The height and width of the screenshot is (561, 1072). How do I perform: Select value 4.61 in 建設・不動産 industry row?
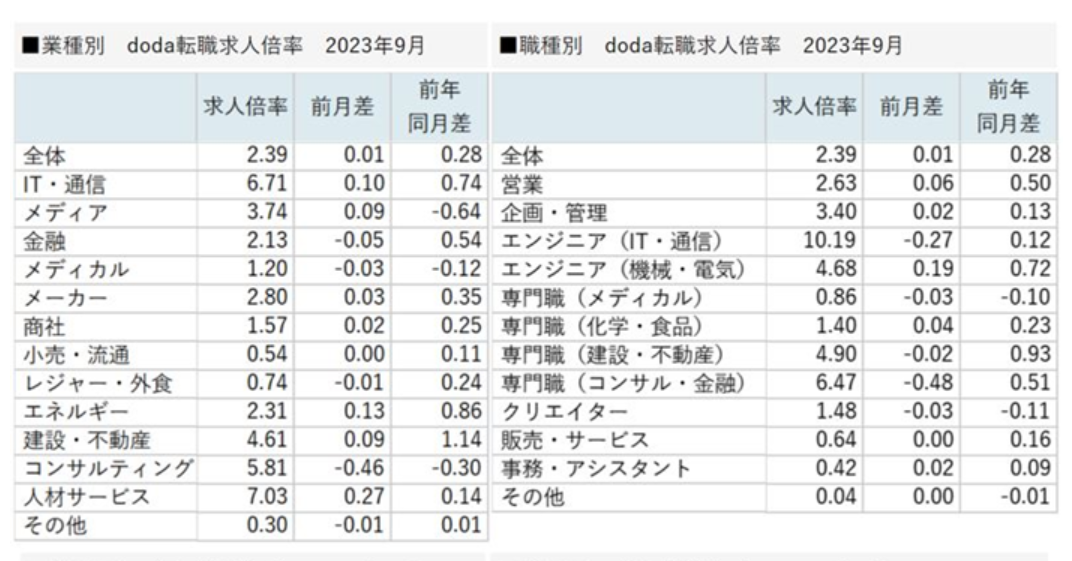point(267,440)
